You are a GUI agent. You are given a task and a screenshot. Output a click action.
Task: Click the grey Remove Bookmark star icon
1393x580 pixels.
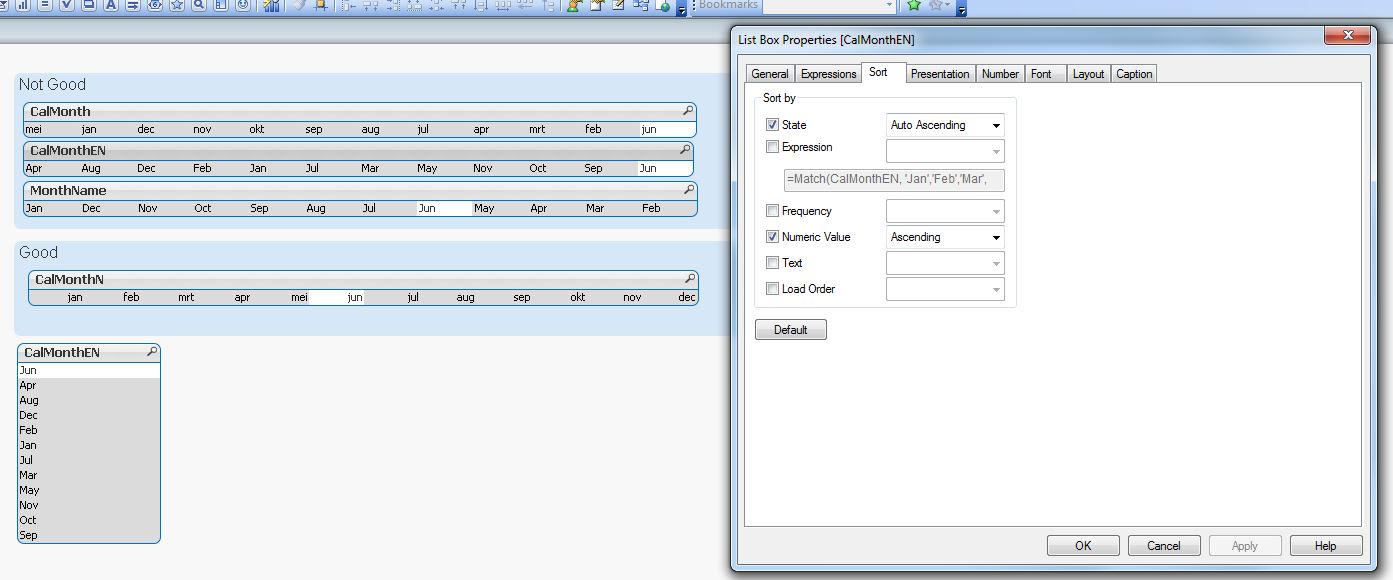pos(937,5)
